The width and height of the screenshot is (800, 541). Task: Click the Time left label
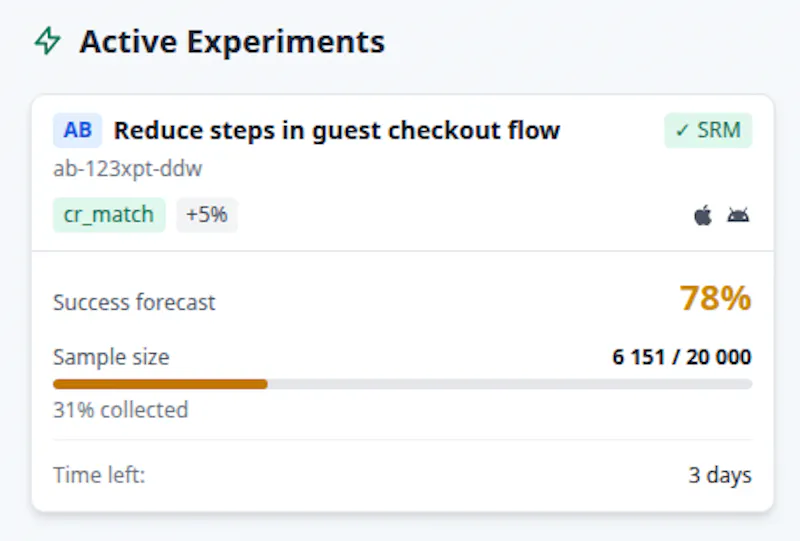click(x=99, y=475)
